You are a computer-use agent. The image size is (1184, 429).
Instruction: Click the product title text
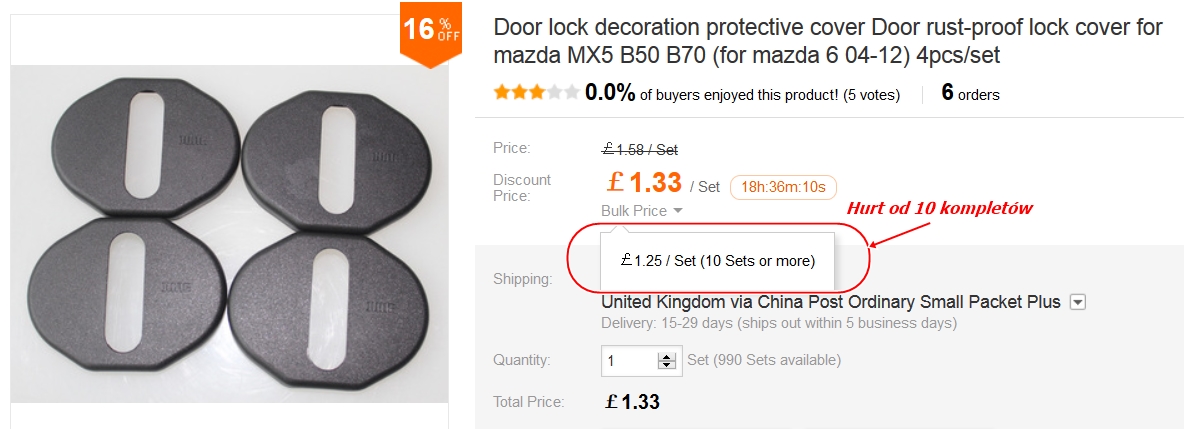(x=828, y=41)
